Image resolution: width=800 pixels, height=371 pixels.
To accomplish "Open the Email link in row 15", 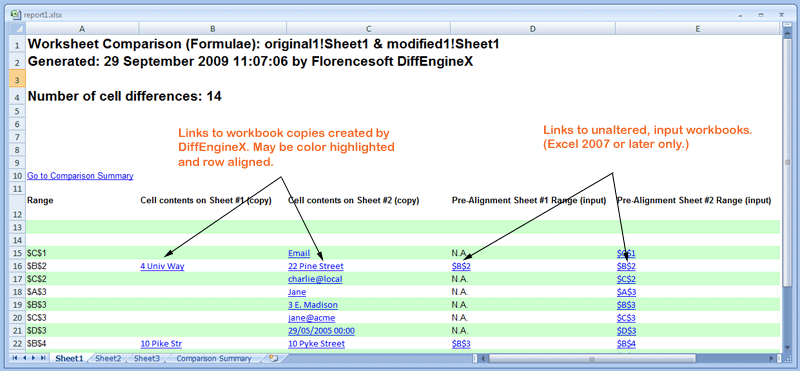I will pyautogui.click(x=299, y=253).
